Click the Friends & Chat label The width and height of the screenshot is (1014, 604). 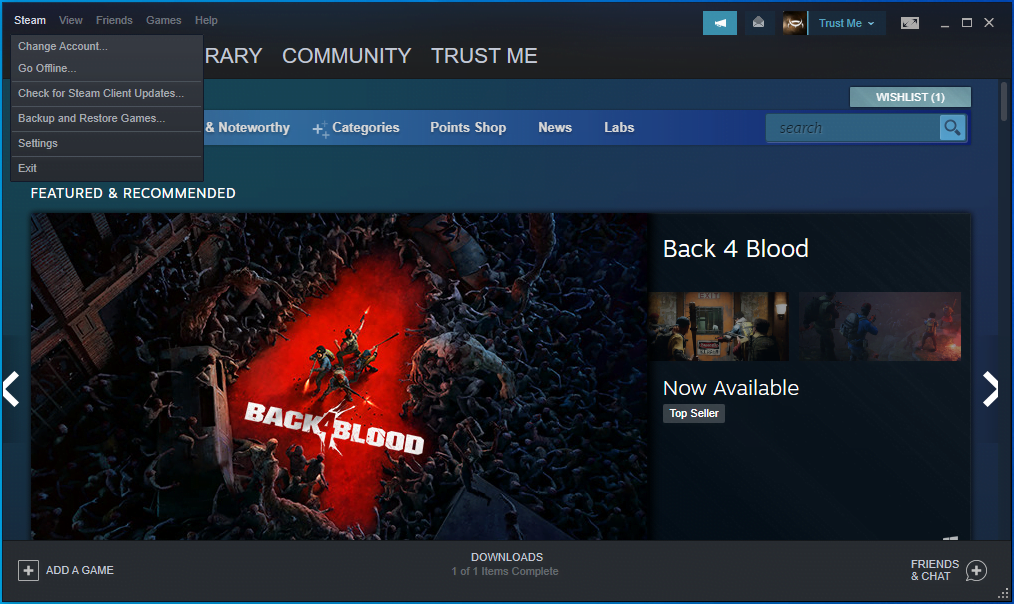(x=934, y=570)
